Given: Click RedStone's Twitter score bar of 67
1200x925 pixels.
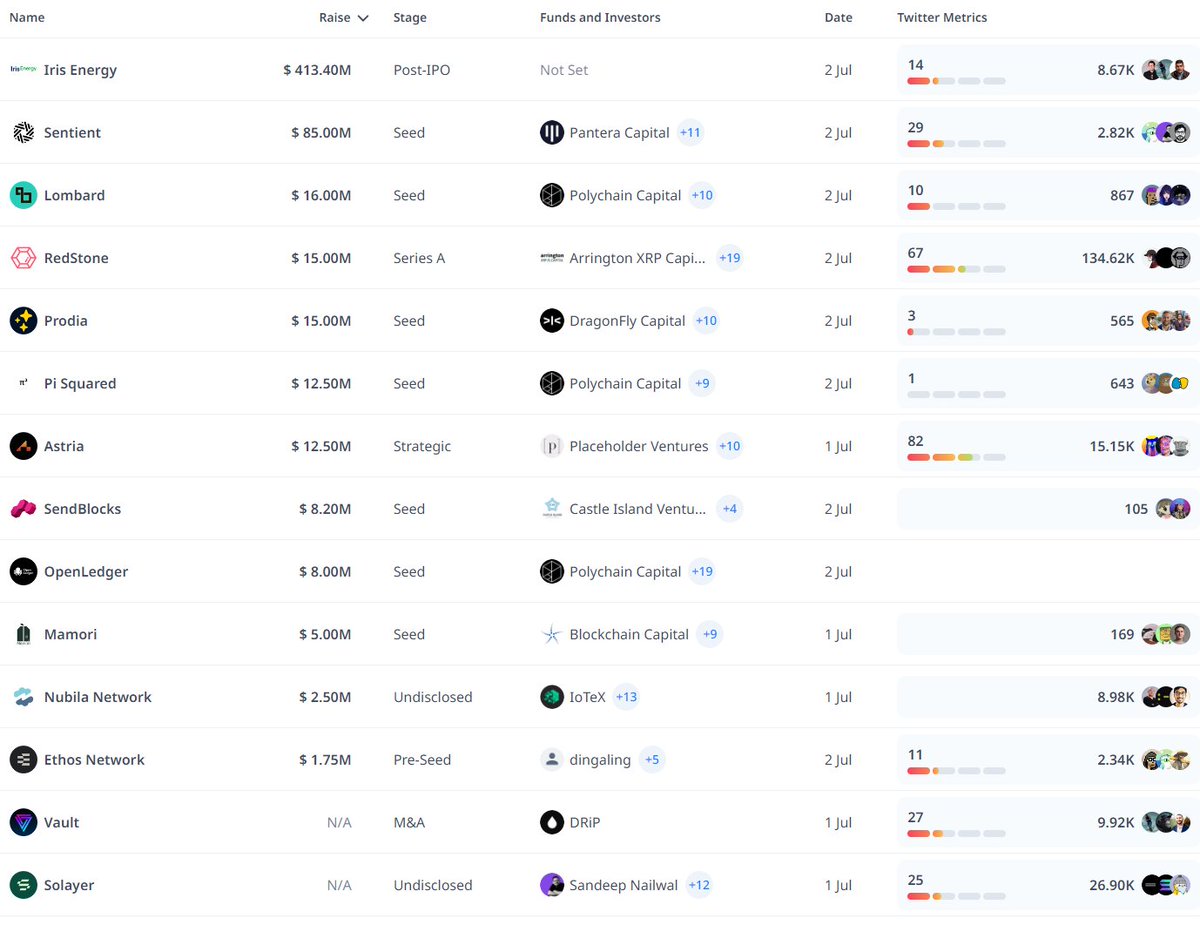Looking at the screenshot, I should [956, 270].
